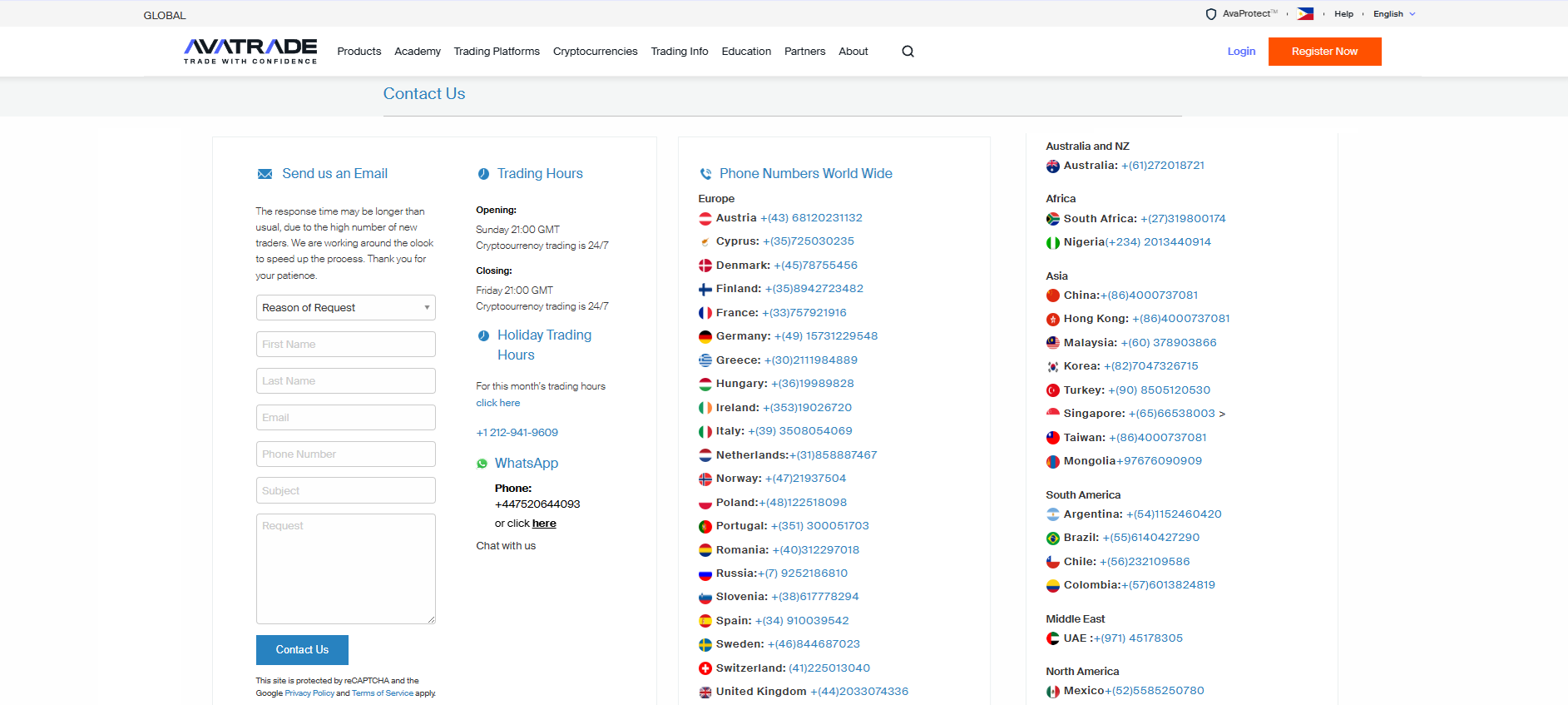Click the Brazil flag icon
Viewport: 1568px width, 705px height.
(1052, 539)
